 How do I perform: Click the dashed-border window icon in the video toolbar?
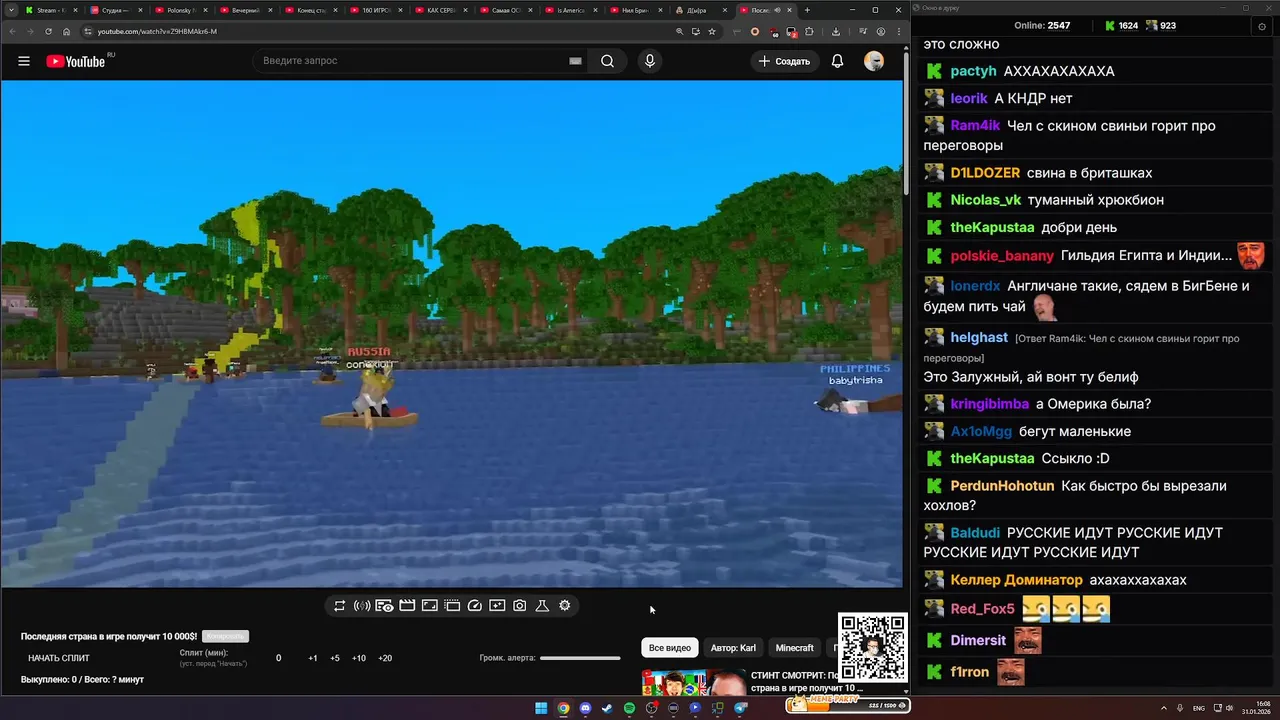(452, 606)
